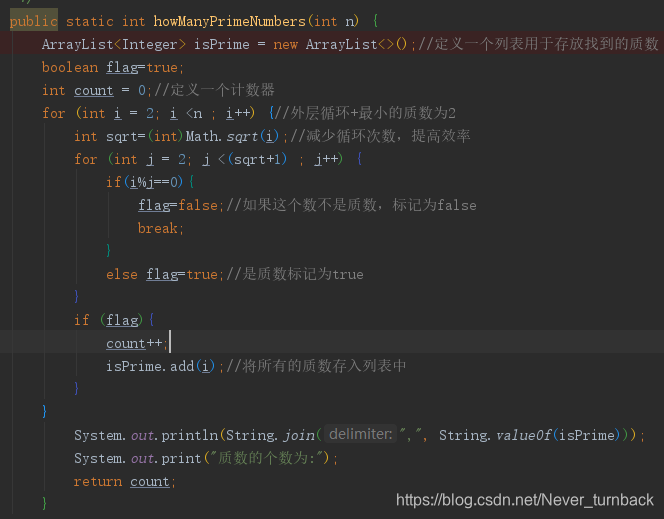
Task: Click the comment '是质数标记为true'
Action: pyautogui.click(x=303, y=274)
